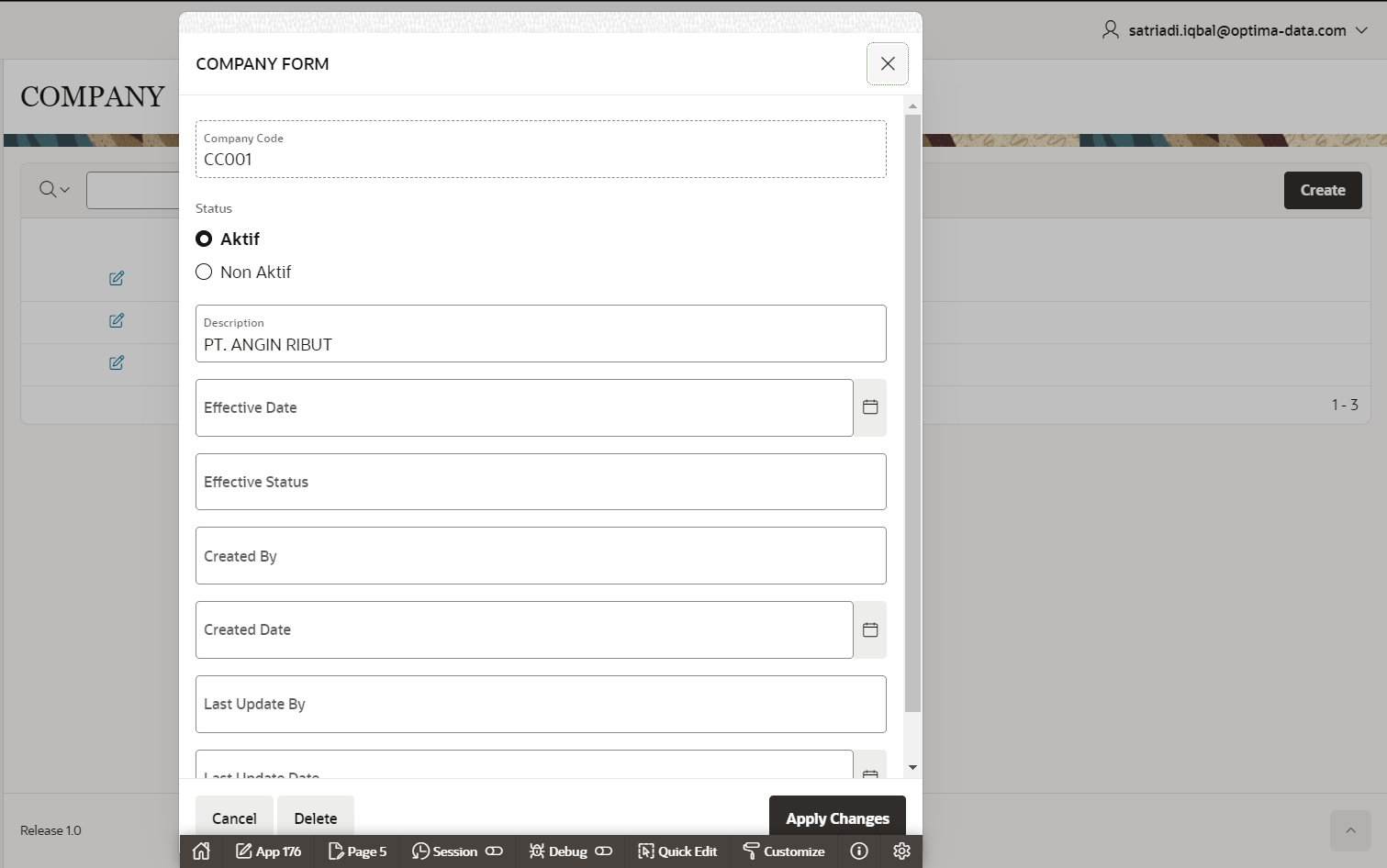The height and width of the screenshot is (868, 1387).
Task: Go to application Home in developer toolbar
Action: (201, 851)
